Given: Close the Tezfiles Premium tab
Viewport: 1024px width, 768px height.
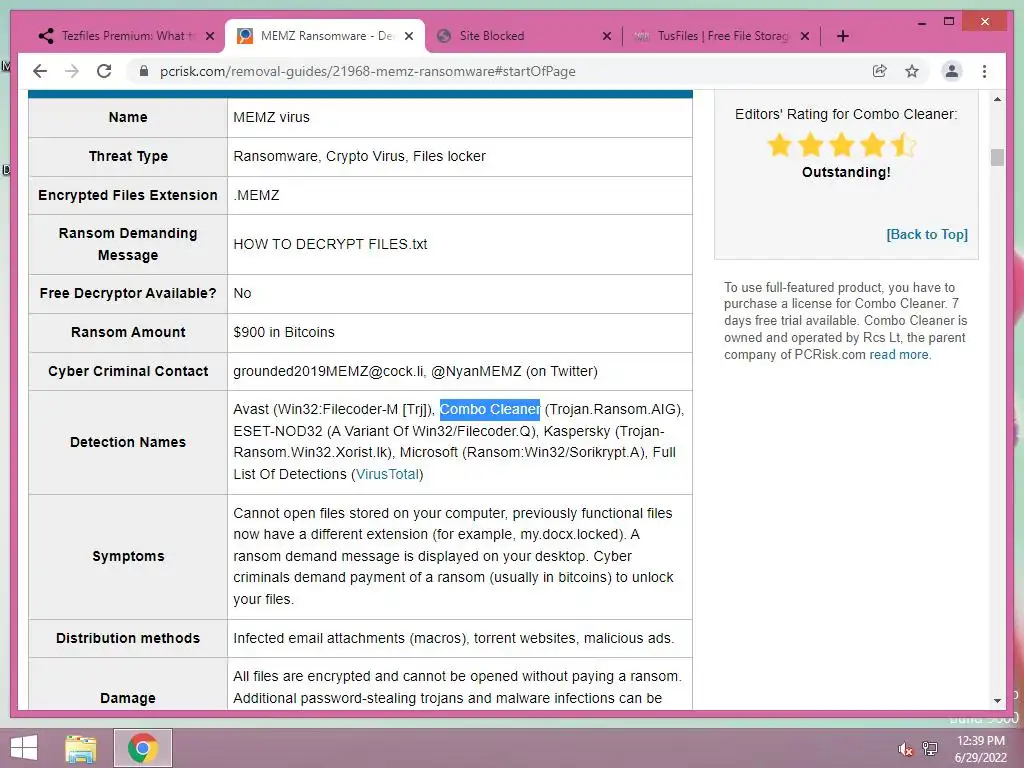Looking at the screenshot, I should pyautogui.click(x=210, y=36).
